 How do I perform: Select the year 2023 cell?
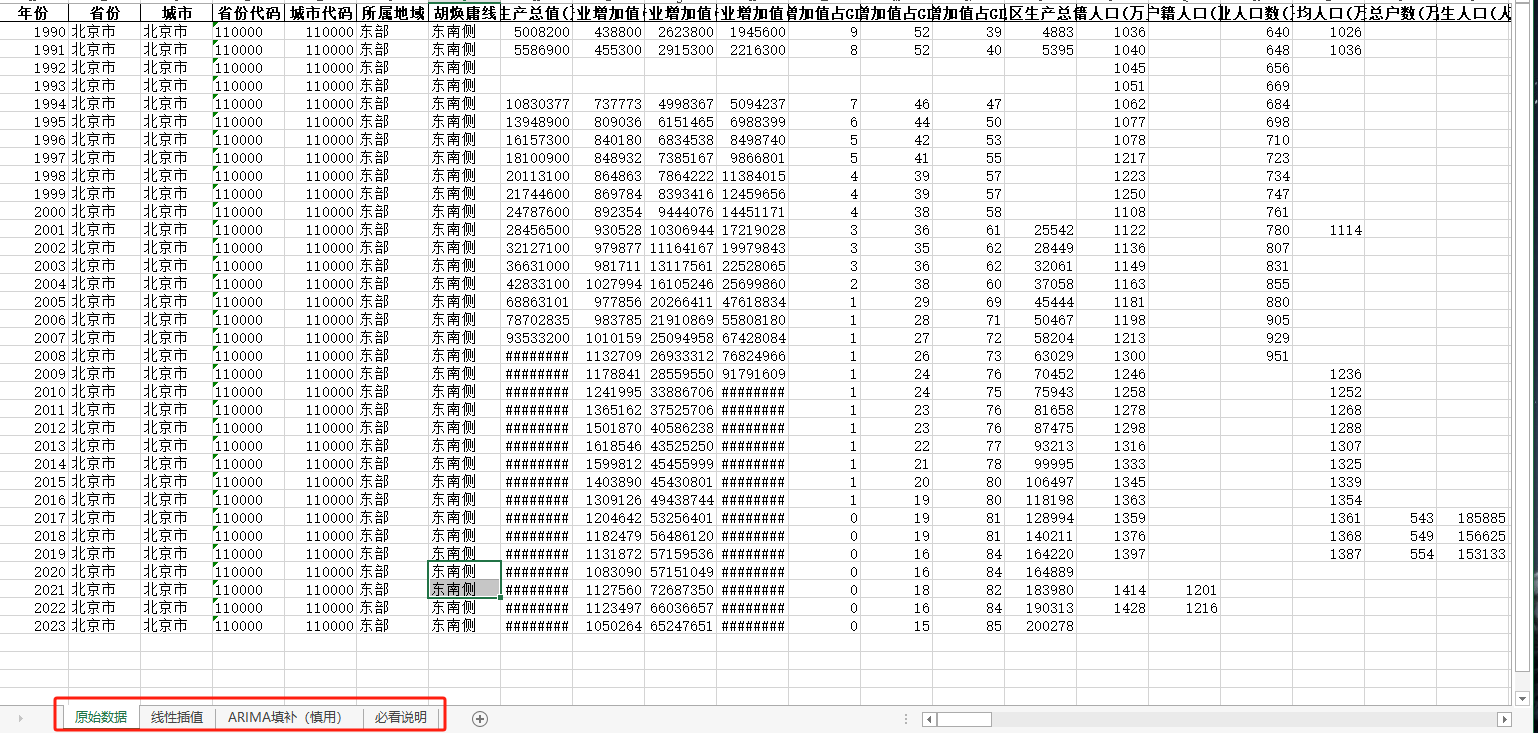(x=33, y=626)
